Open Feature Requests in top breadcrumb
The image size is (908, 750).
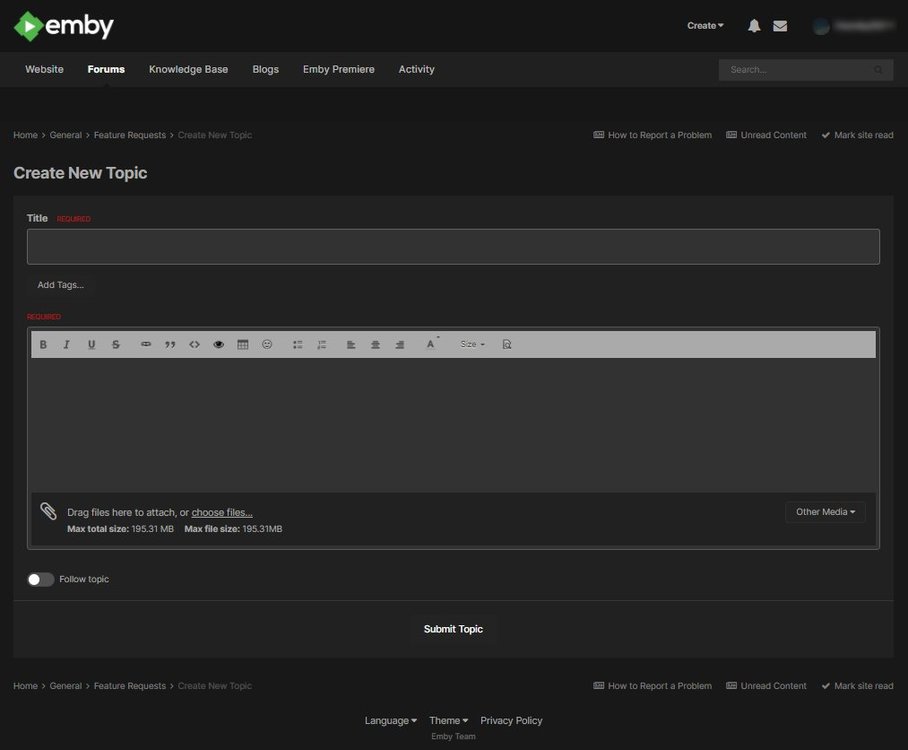pos(130,135)
